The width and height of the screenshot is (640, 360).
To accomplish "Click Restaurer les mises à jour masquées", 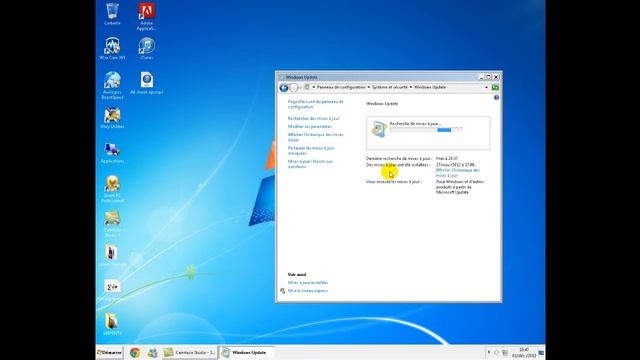I will tap(311, 151).
